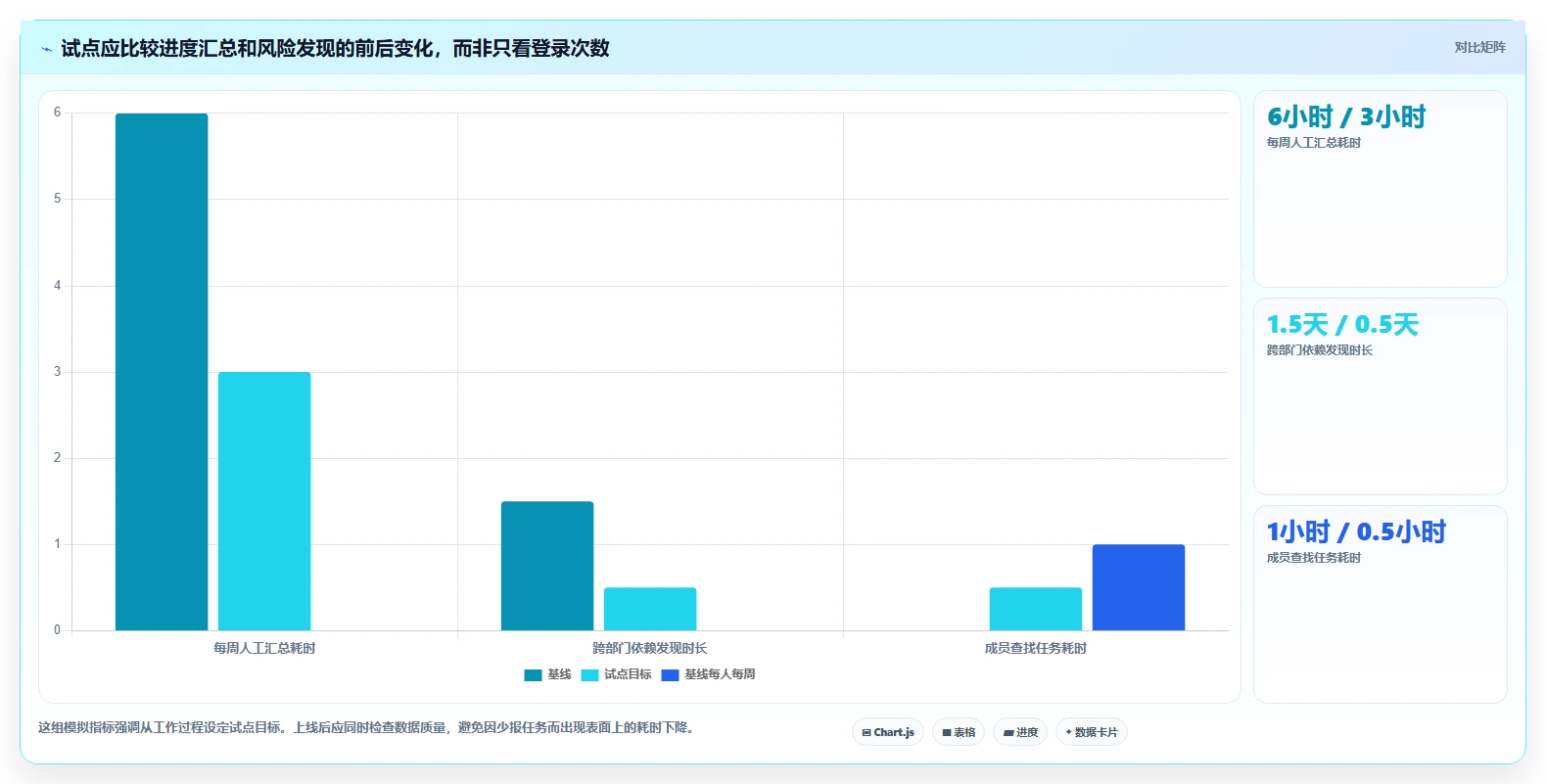
Task: Click the 表格 chip
Action: (x=959, y=732)
